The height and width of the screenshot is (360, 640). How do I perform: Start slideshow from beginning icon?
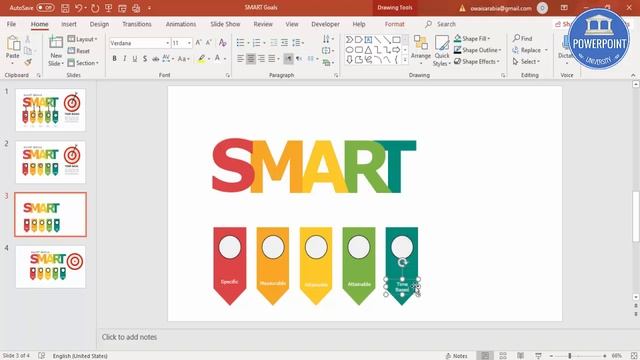[109, 8]
